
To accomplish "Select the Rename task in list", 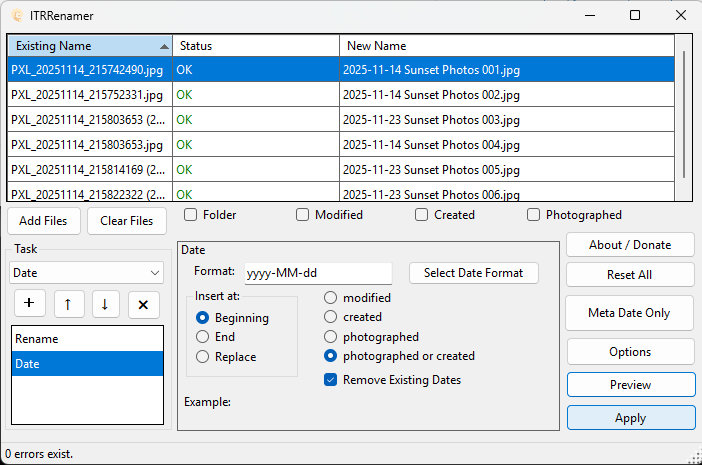I will click(86, 339).
